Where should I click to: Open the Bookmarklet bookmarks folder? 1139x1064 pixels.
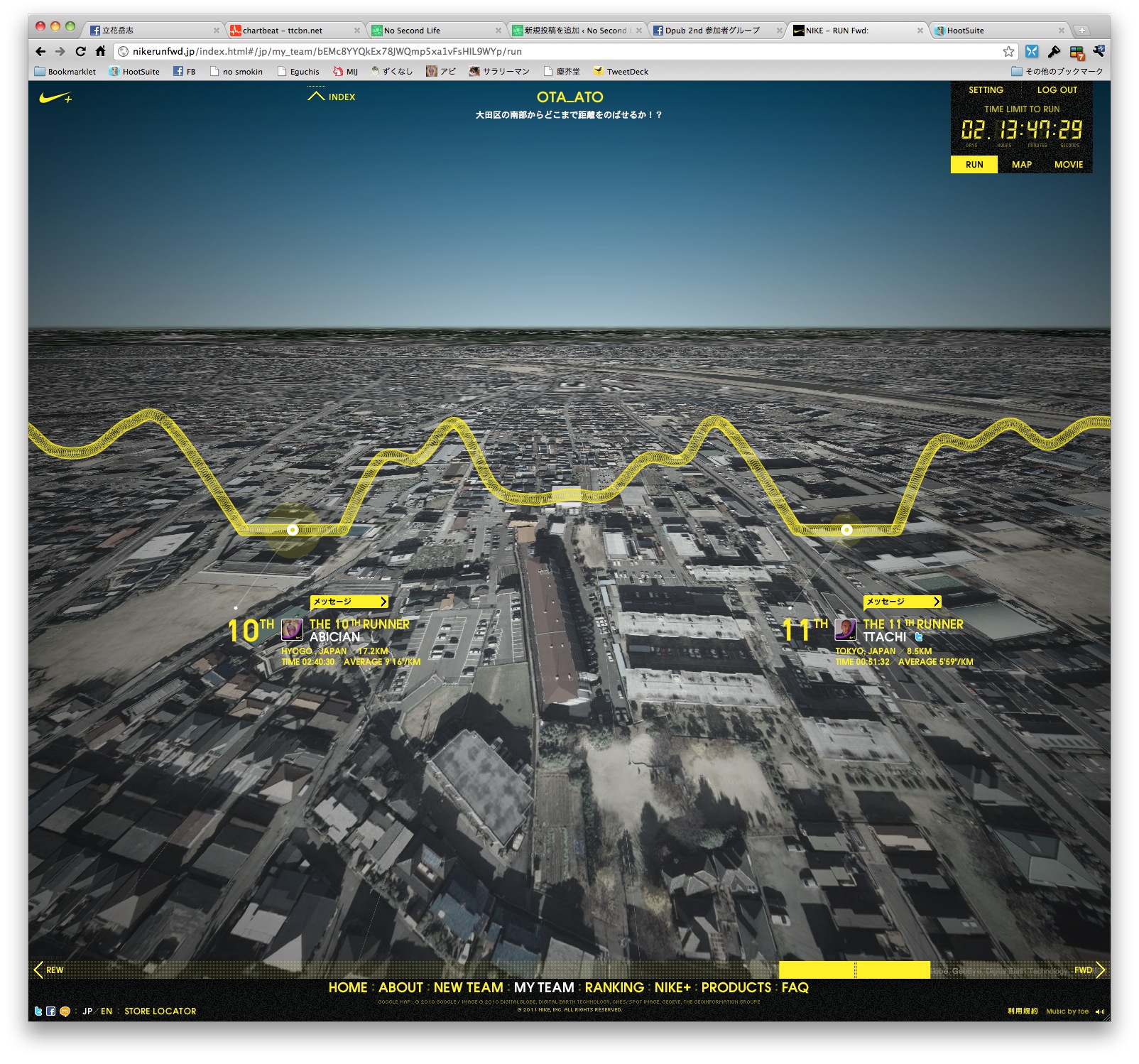pos(65,71)
